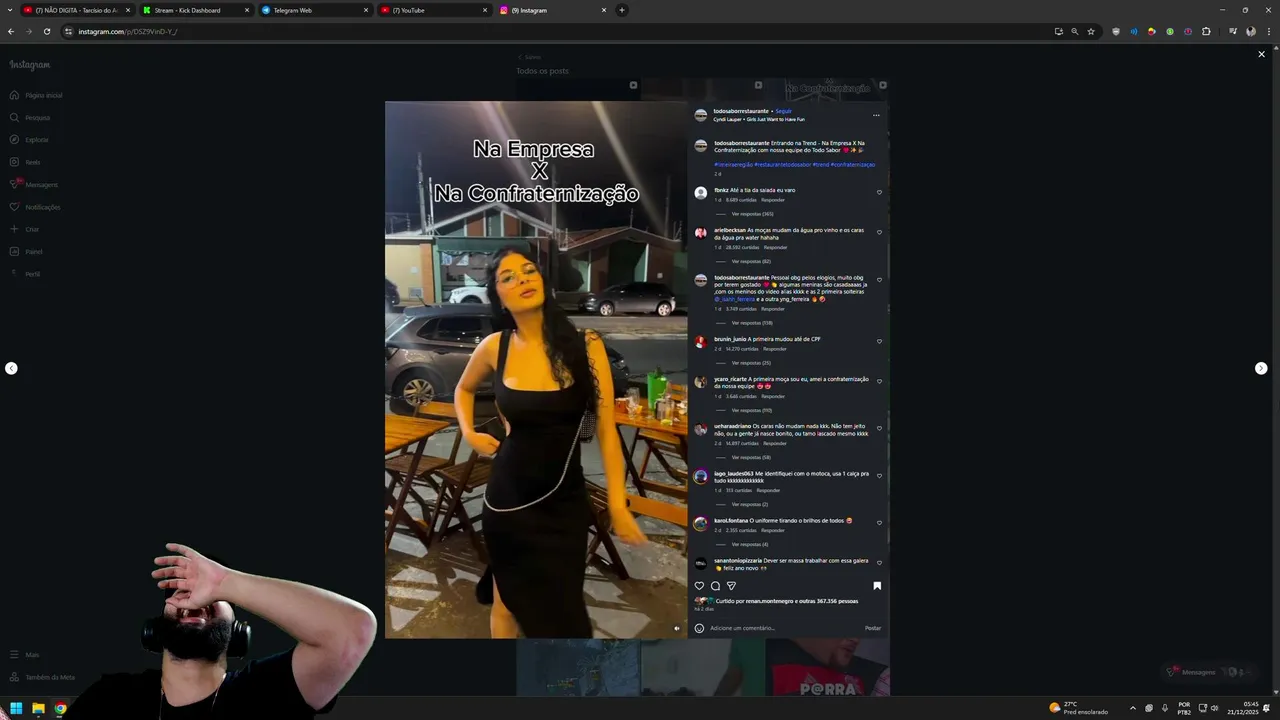This screenshot has height=720, width=1280.
Task: Go back in browser history
Action: click(11, 31)
